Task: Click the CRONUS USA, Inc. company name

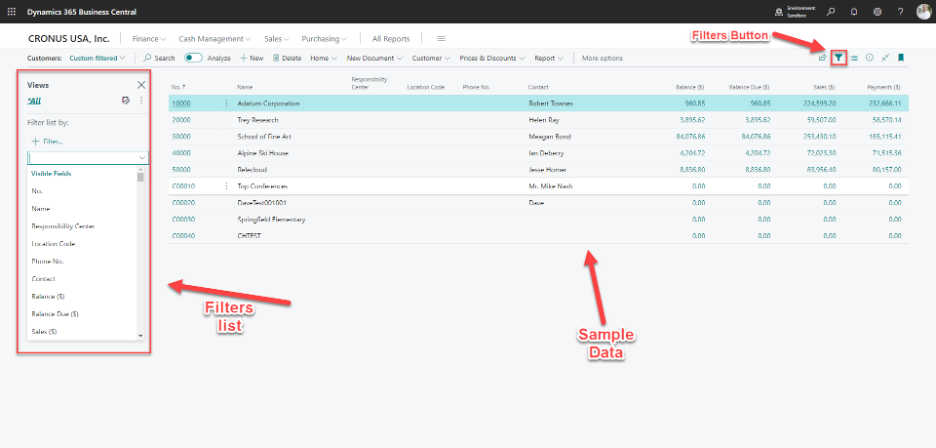Action: click(69, 39)
